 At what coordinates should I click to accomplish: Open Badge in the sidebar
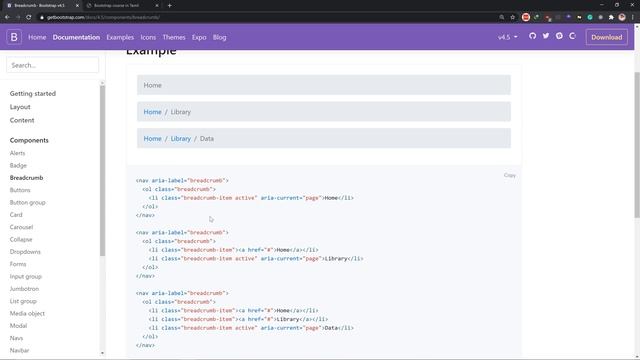(x=18, y=165)
